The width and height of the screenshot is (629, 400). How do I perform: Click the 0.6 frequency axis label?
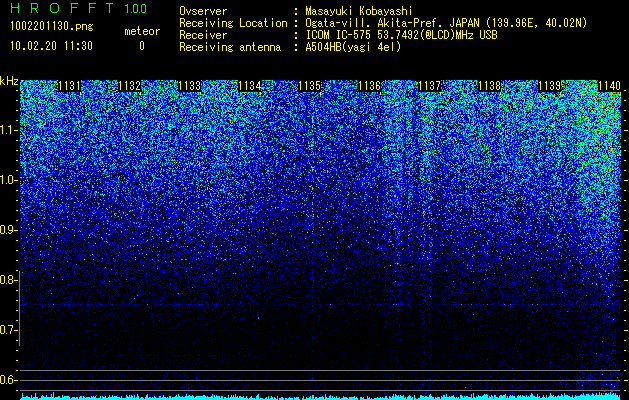[x=8, y=380]
